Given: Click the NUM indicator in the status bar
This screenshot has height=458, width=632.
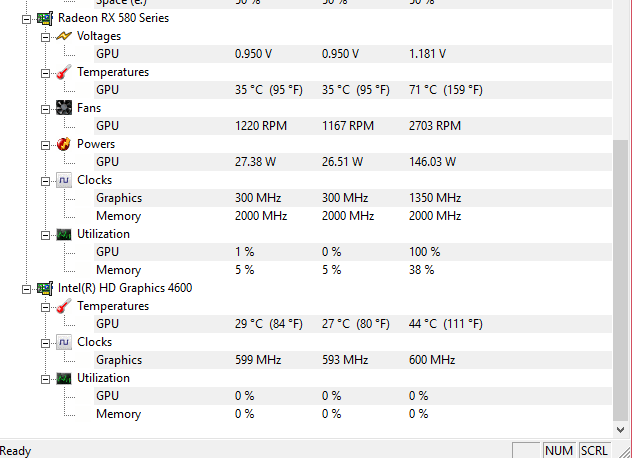Looking at the screenshot, I should pos(559,450).
